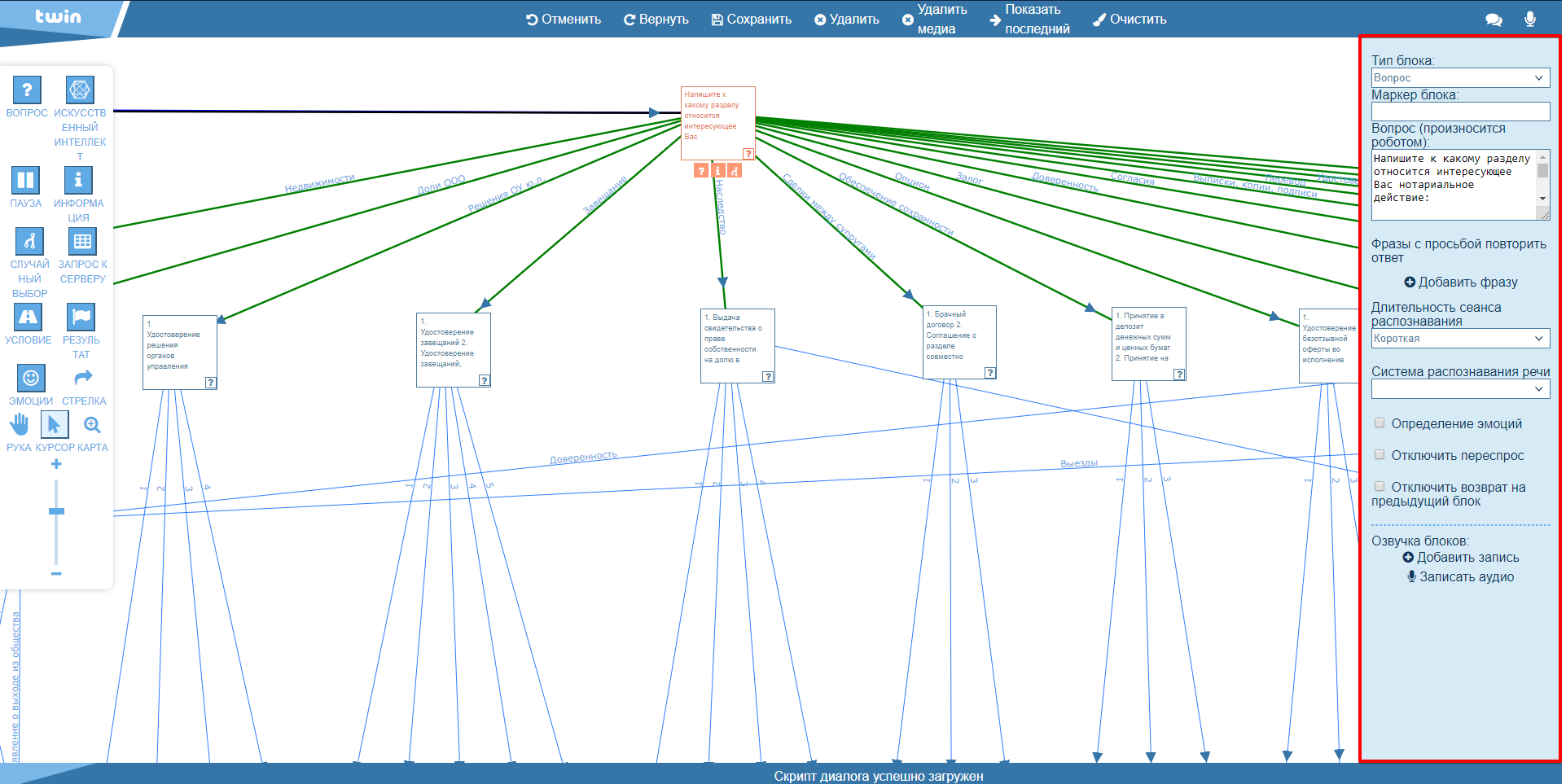Screen dimensions: 1566x784
Task: Select the Запрос к серверу icon
Action: 82,241
